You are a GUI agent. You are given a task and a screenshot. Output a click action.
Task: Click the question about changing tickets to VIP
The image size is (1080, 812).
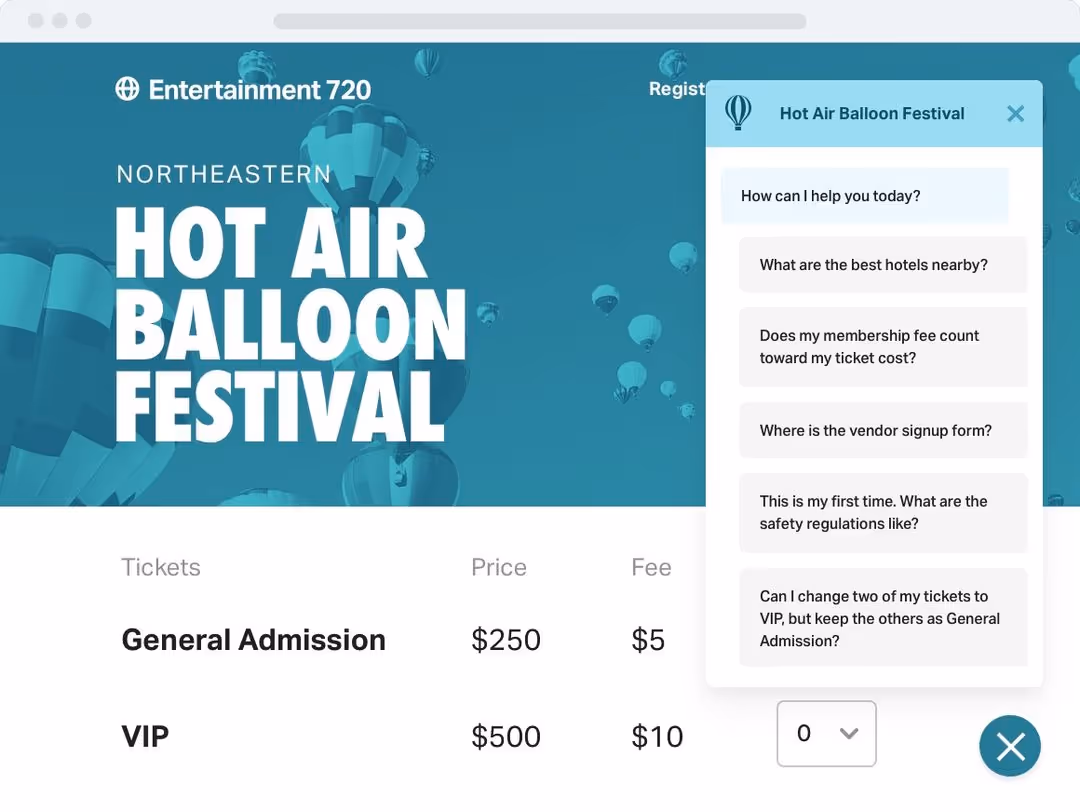[883, 618]
